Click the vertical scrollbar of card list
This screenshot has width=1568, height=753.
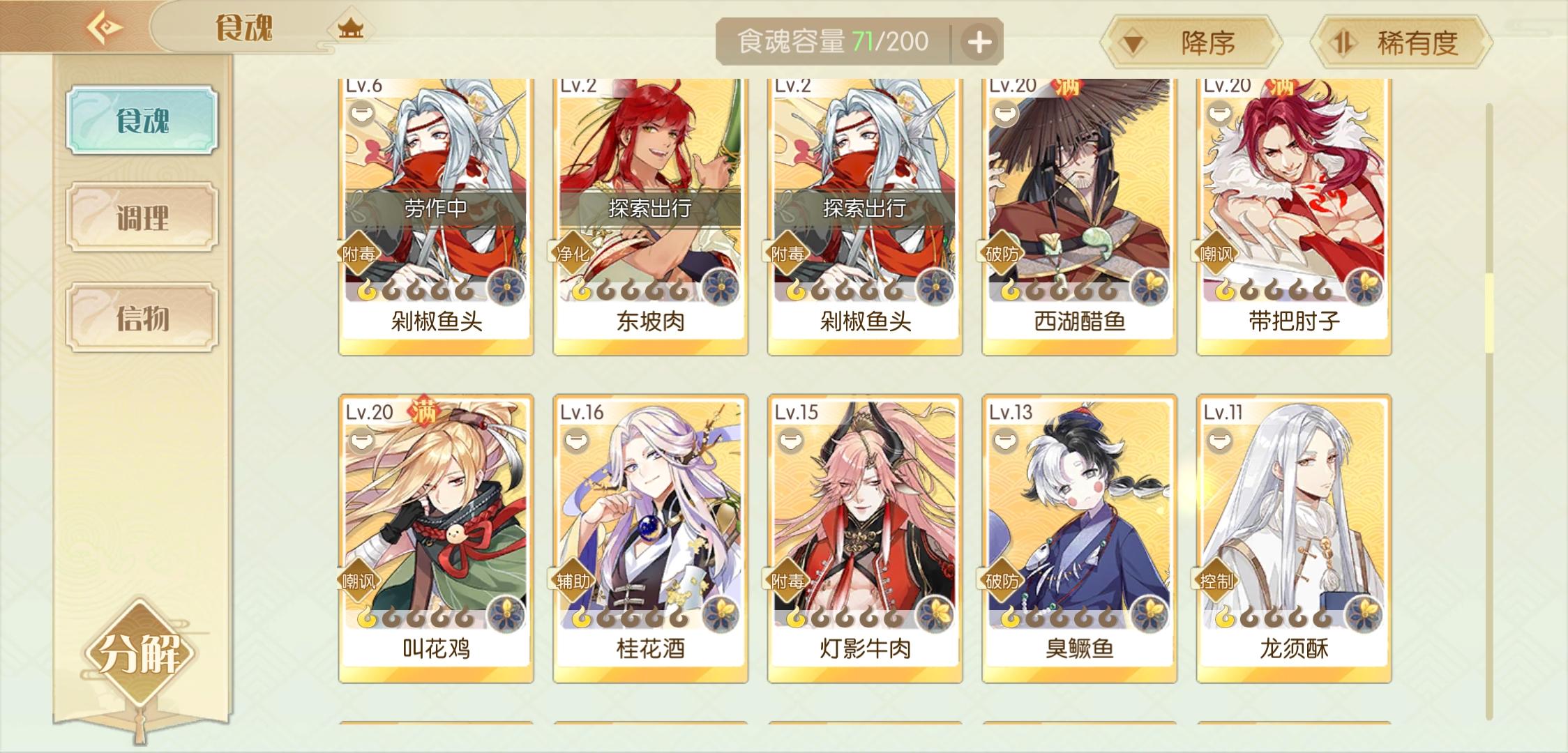pyautogui.click(x=1489, y=411)
